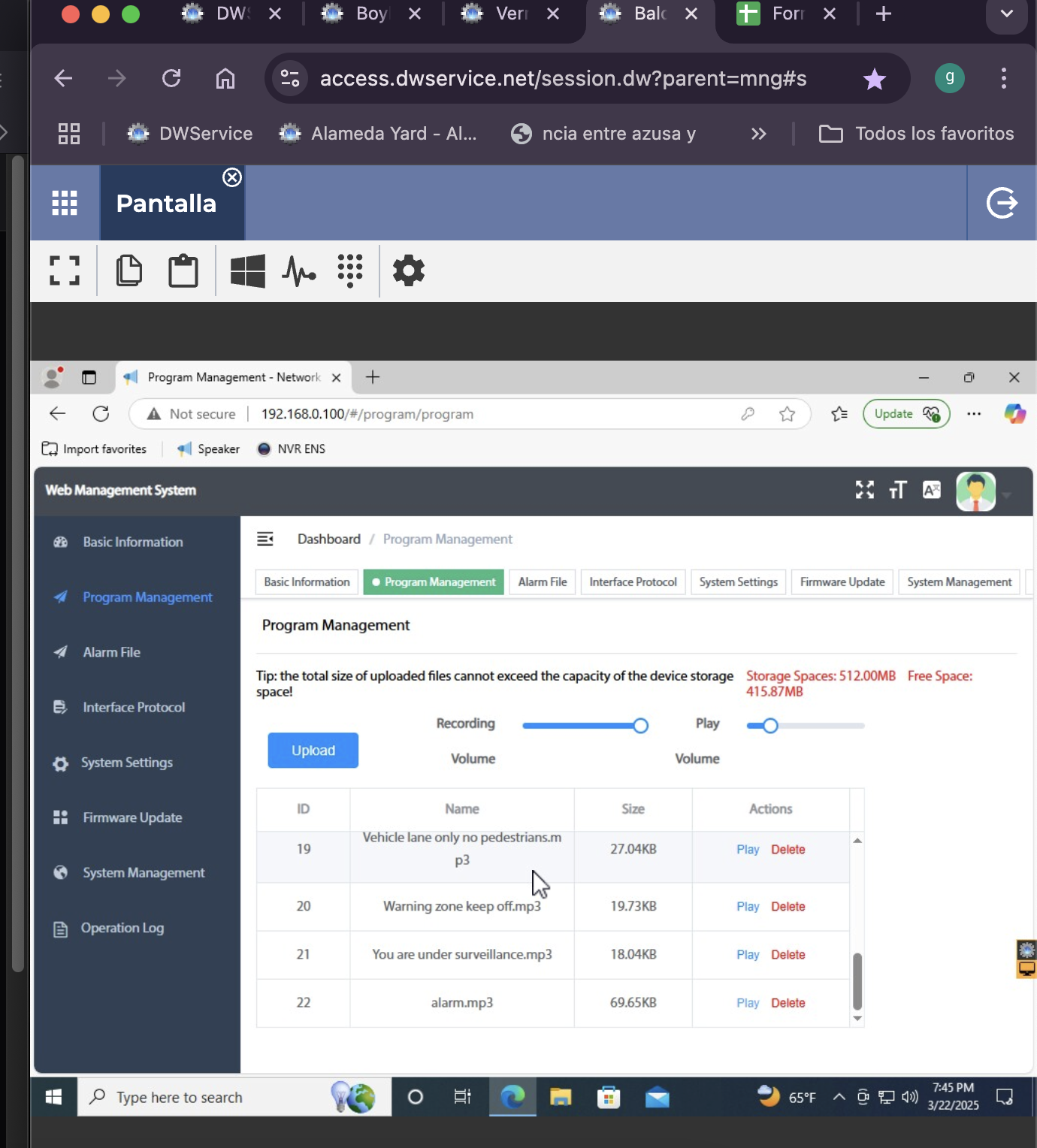The height and width of the screenshot is (1148, 1037).
Task: Refresh the Edge remote page
Action: coord(101,414)
